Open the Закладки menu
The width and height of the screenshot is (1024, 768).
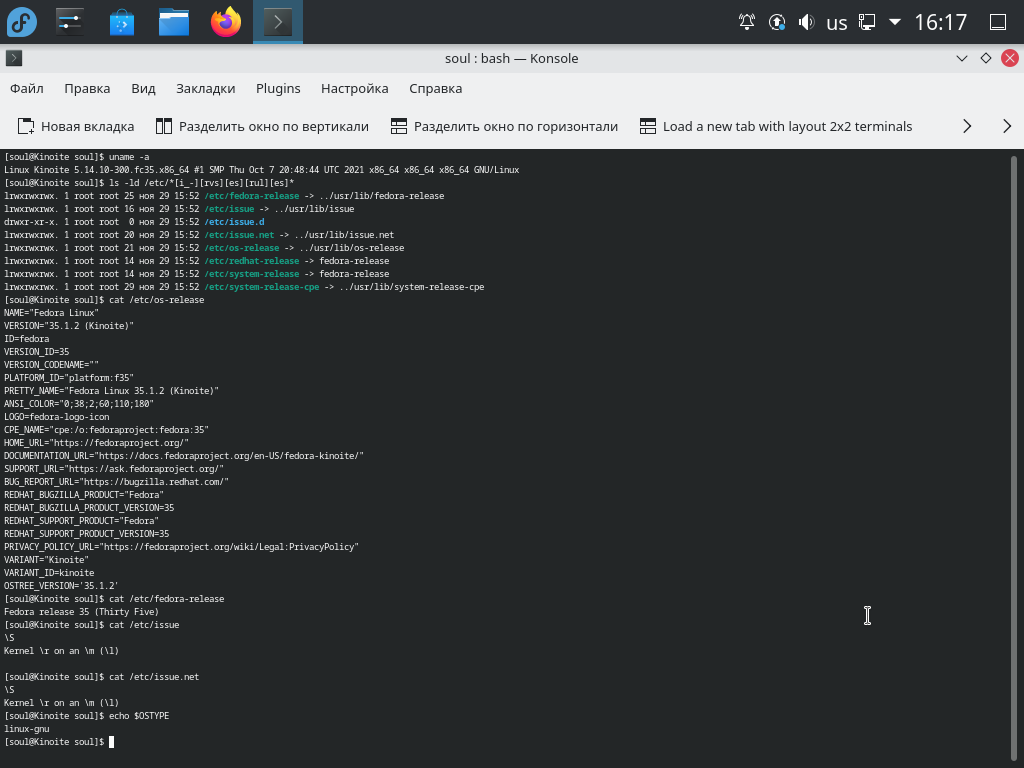click(x=206, y=88)
